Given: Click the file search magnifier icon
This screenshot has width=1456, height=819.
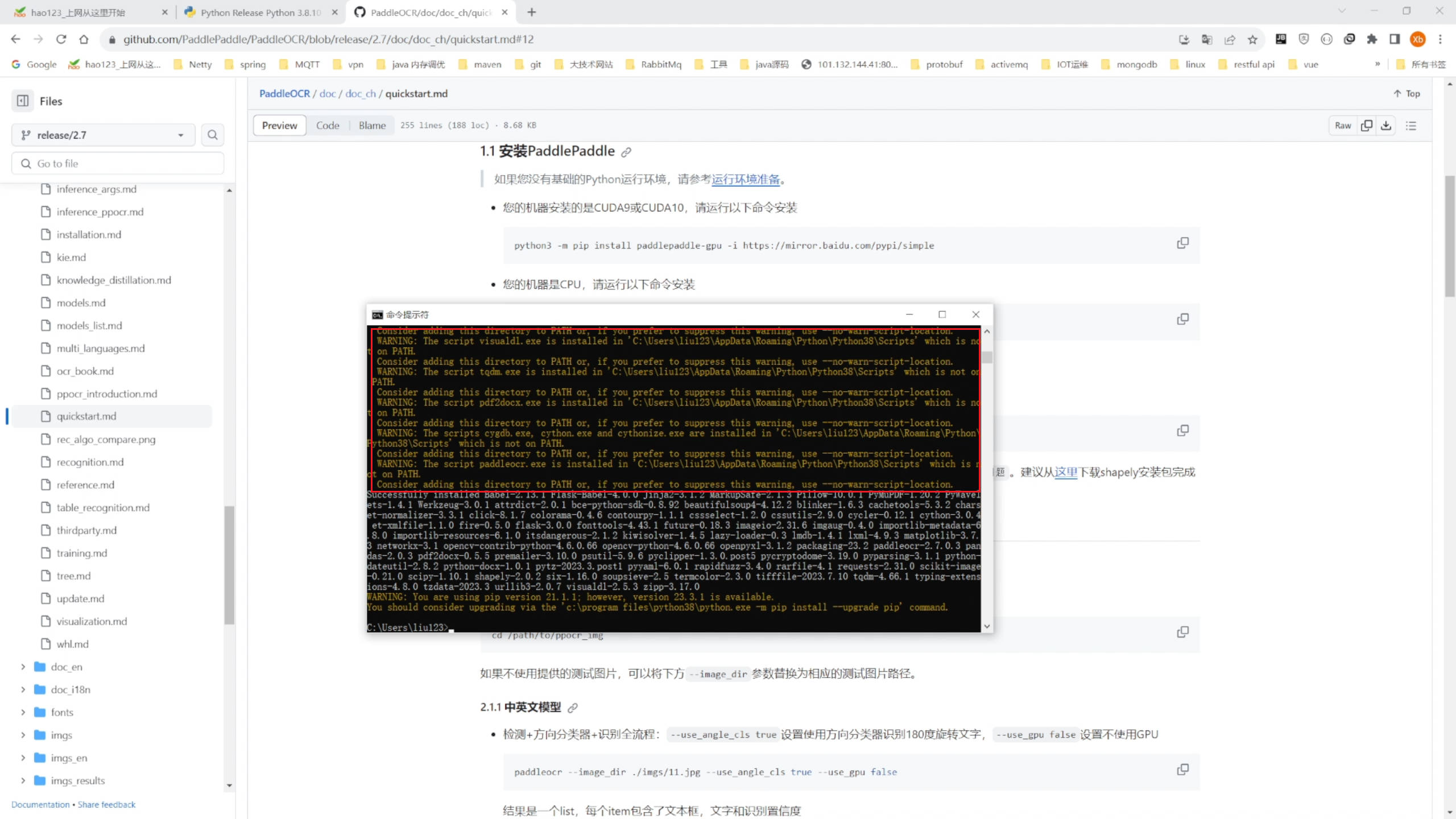Looking at the screenshot, I should point(212,135).
